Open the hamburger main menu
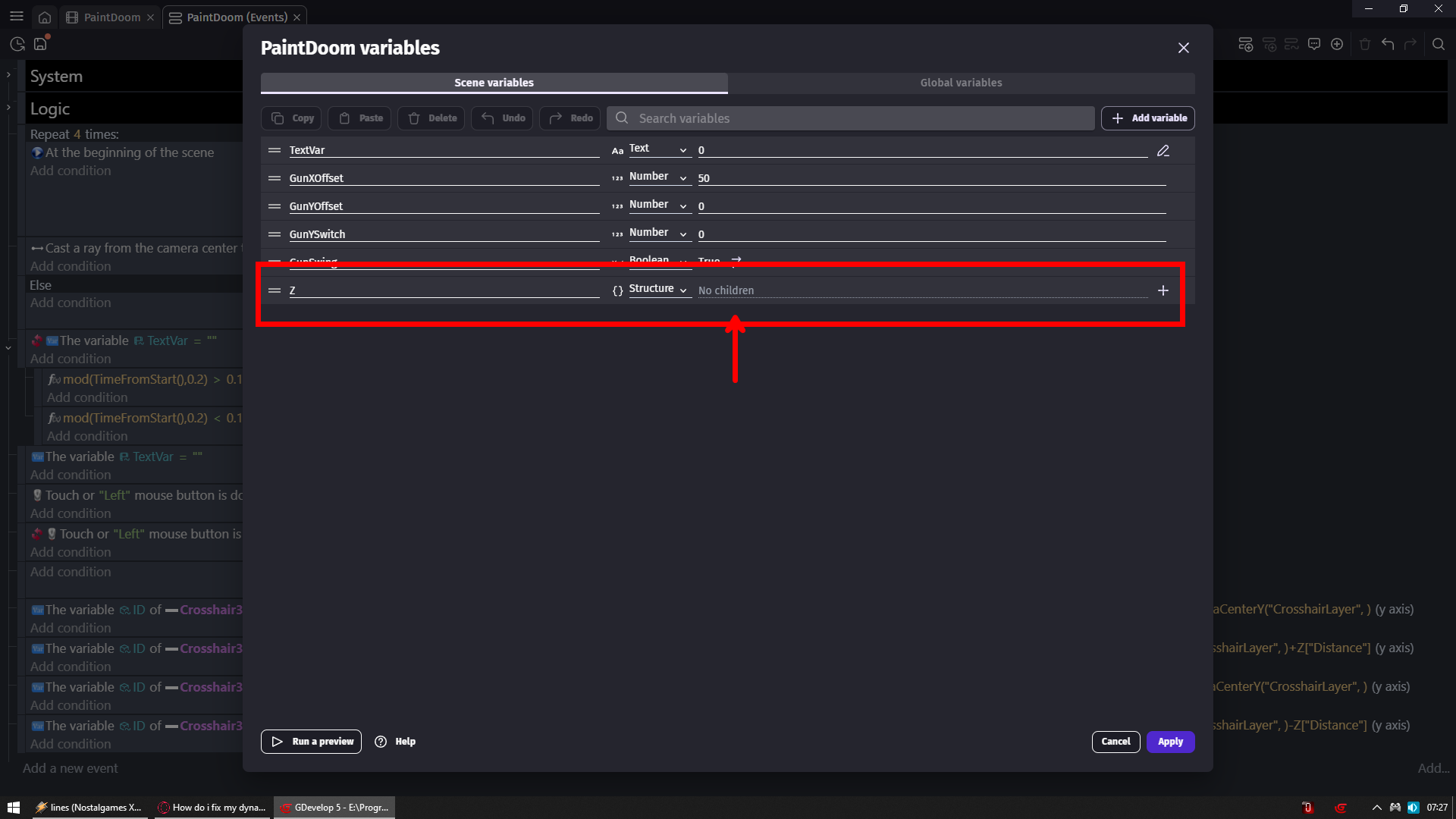1456x819 pixels. coord(17,16)
